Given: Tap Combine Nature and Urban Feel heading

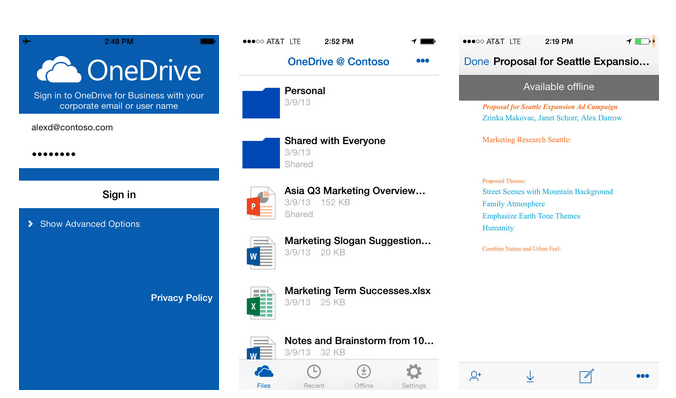Looking at the screenshot, I should [521, 249].
